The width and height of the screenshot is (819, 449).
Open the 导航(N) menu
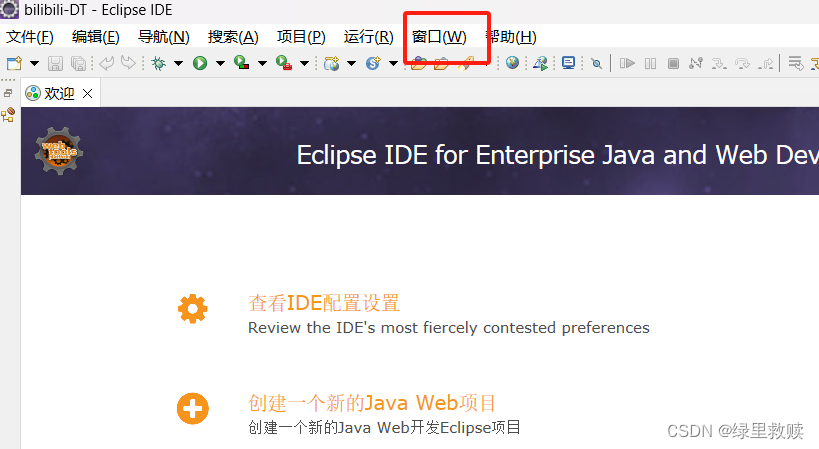tap(163, 37)
